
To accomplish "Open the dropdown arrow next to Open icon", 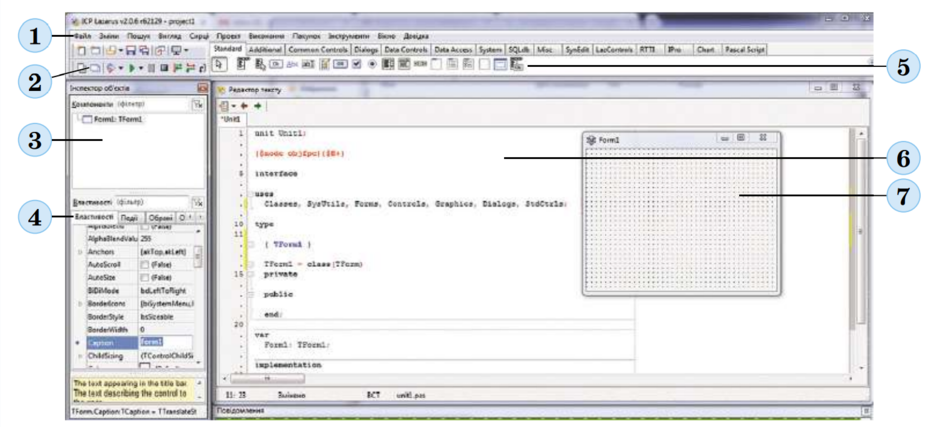I will click(121, 50).
